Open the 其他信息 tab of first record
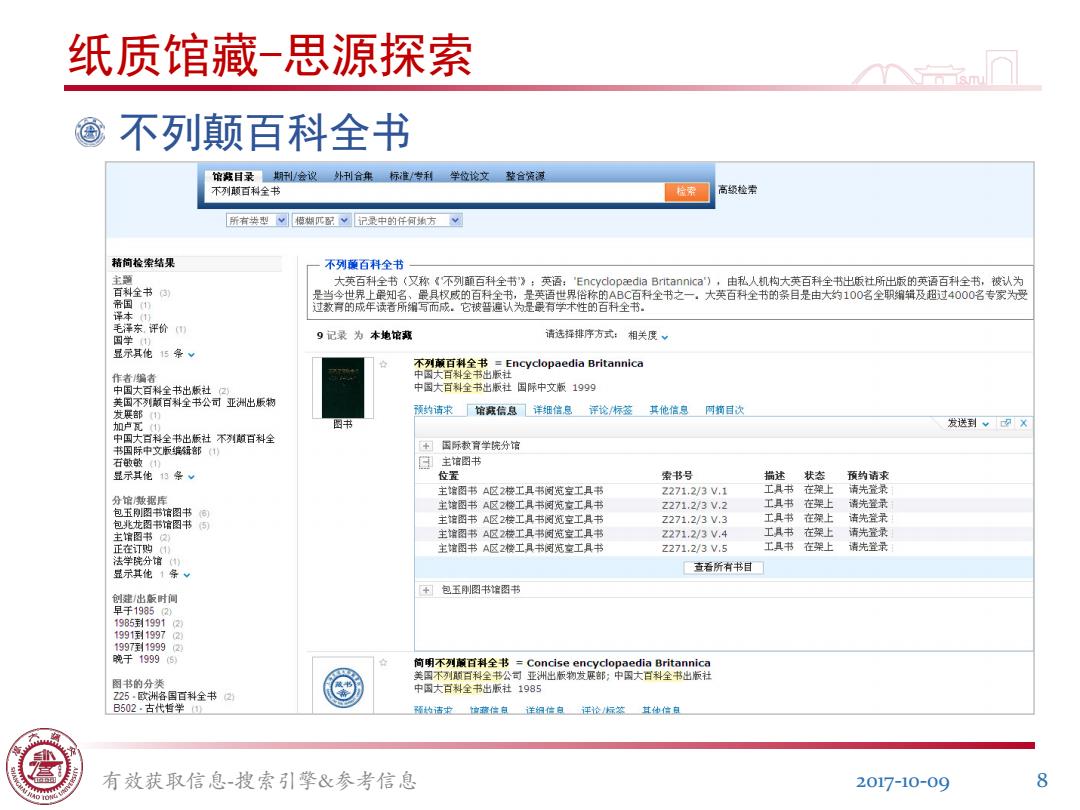 (669, 410)
